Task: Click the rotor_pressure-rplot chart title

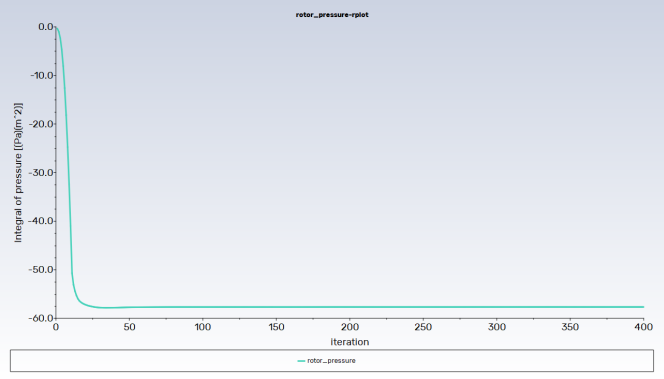Action: tap(332, 15)
